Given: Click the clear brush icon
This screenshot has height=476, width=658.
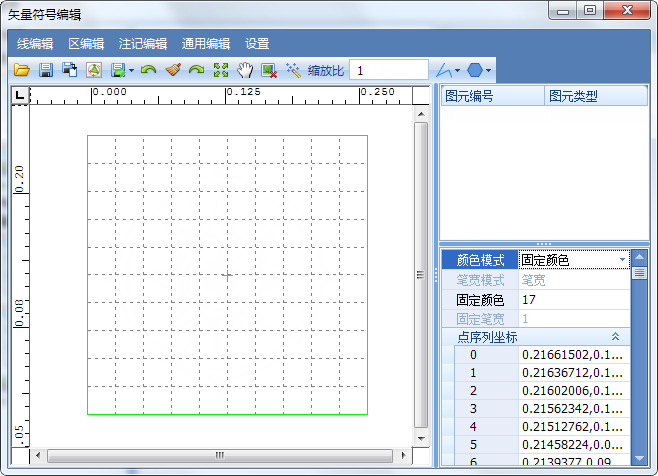Looking at the screenshot, I should 173,71.
